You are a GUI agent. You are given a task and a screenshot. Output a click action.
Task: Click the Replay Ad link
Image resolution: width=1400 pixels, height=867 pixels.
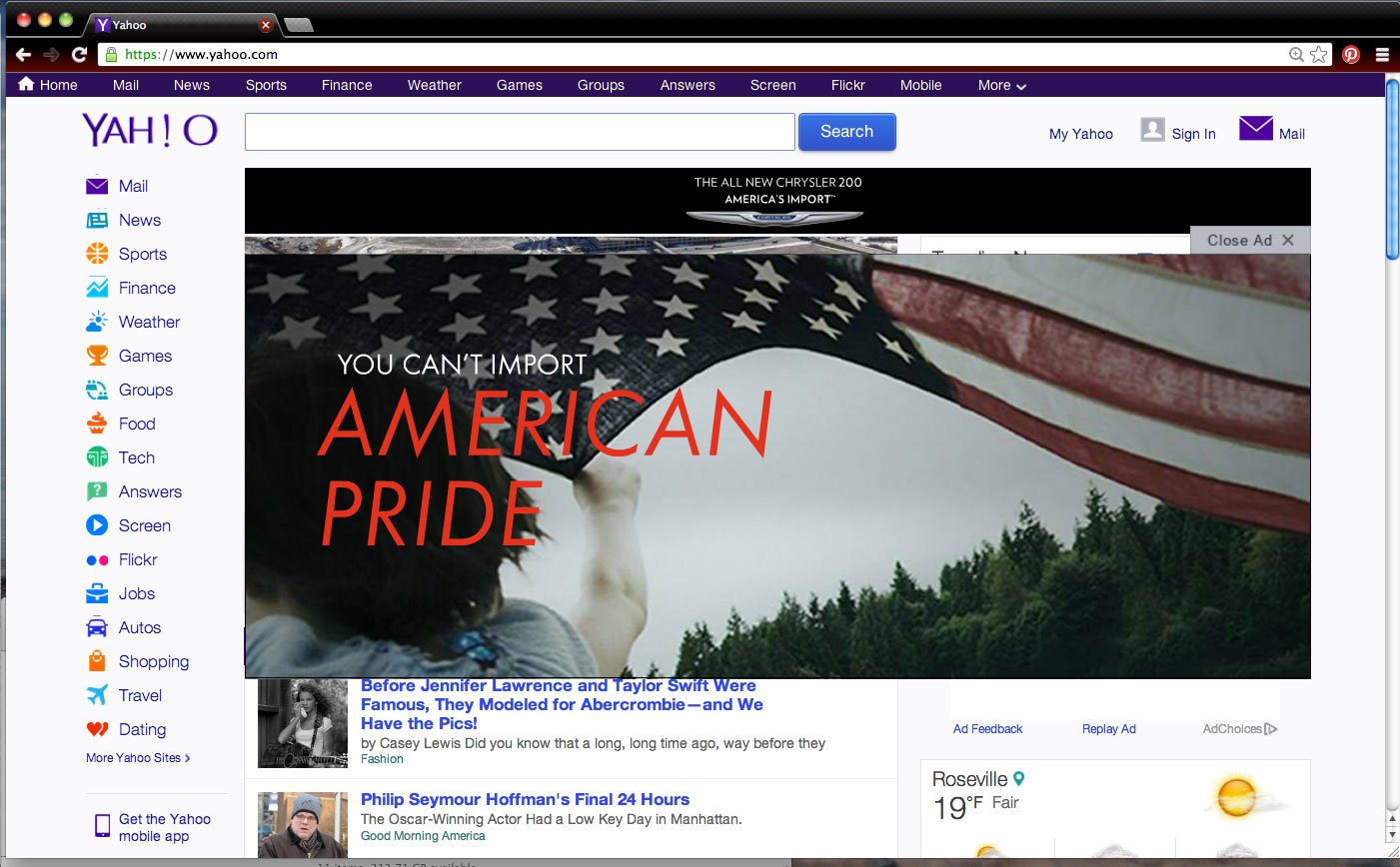[x=1108, y=729]
